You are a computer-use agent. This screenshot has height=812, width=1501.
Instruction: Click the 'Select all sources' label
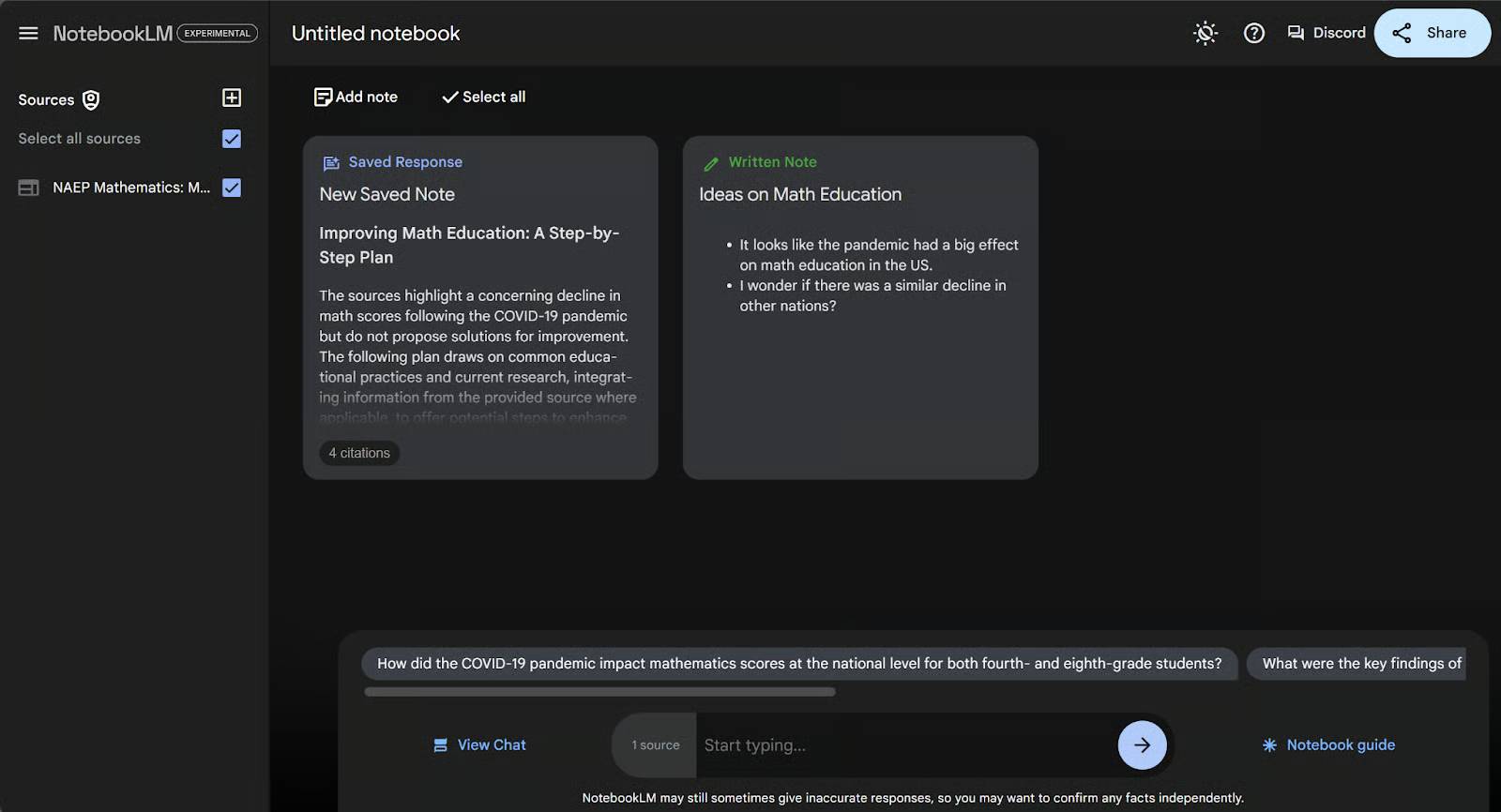pos(80,139)
